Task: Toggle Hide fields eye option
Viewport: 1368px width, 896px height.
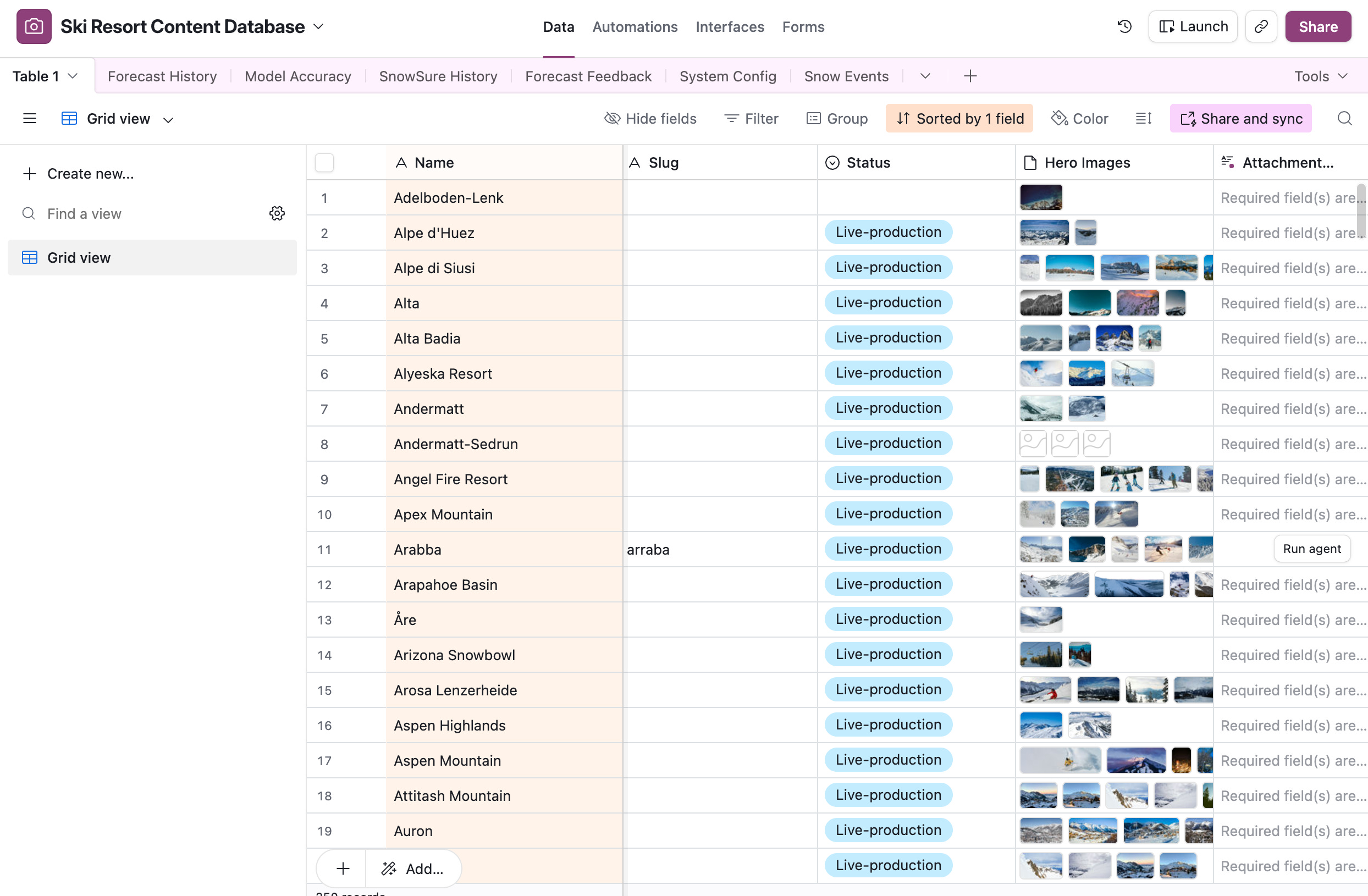Action: 650,118
